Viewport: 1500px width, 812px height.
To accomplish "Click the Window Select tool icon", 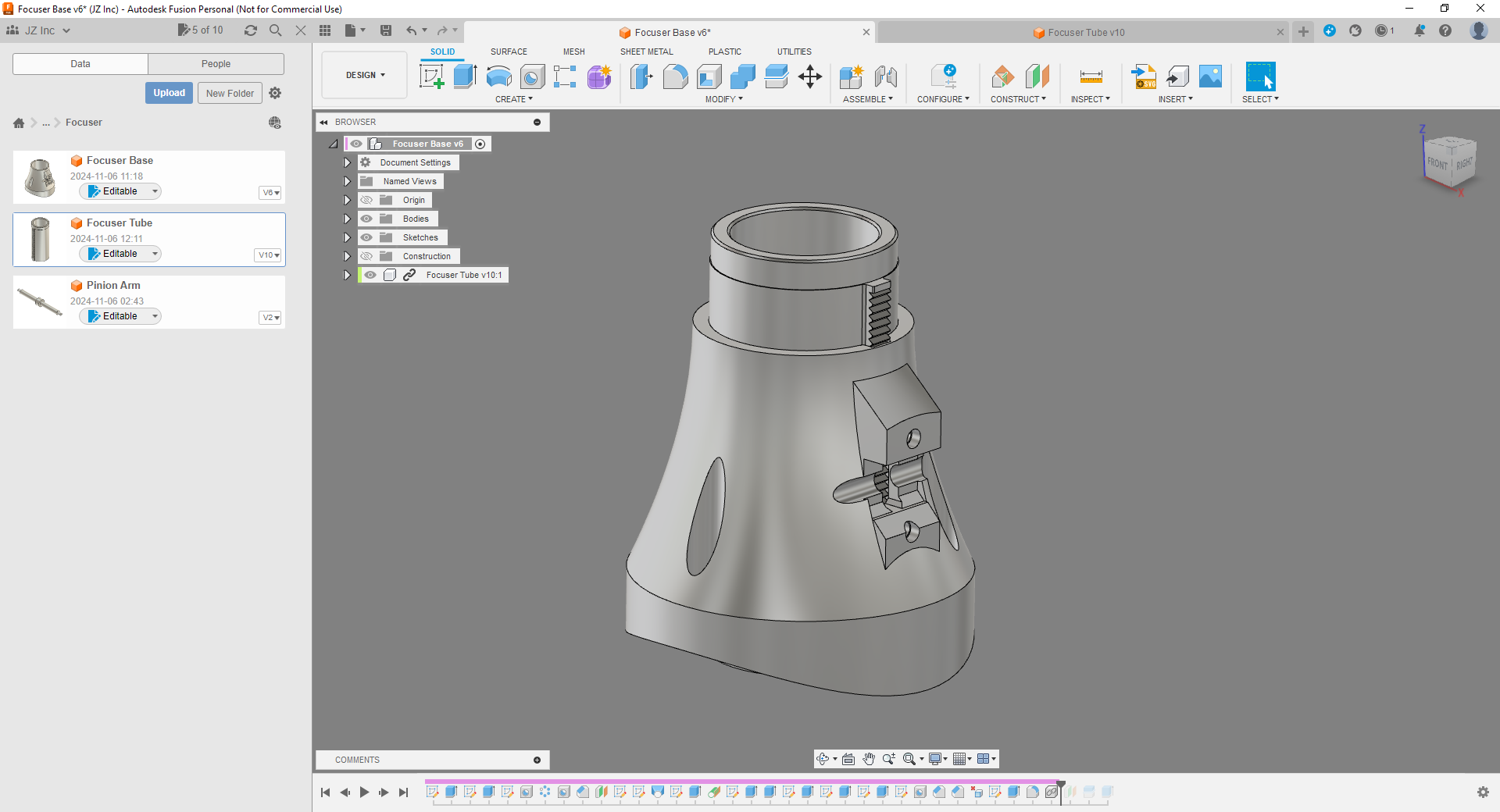I will tap(1260, 77).
